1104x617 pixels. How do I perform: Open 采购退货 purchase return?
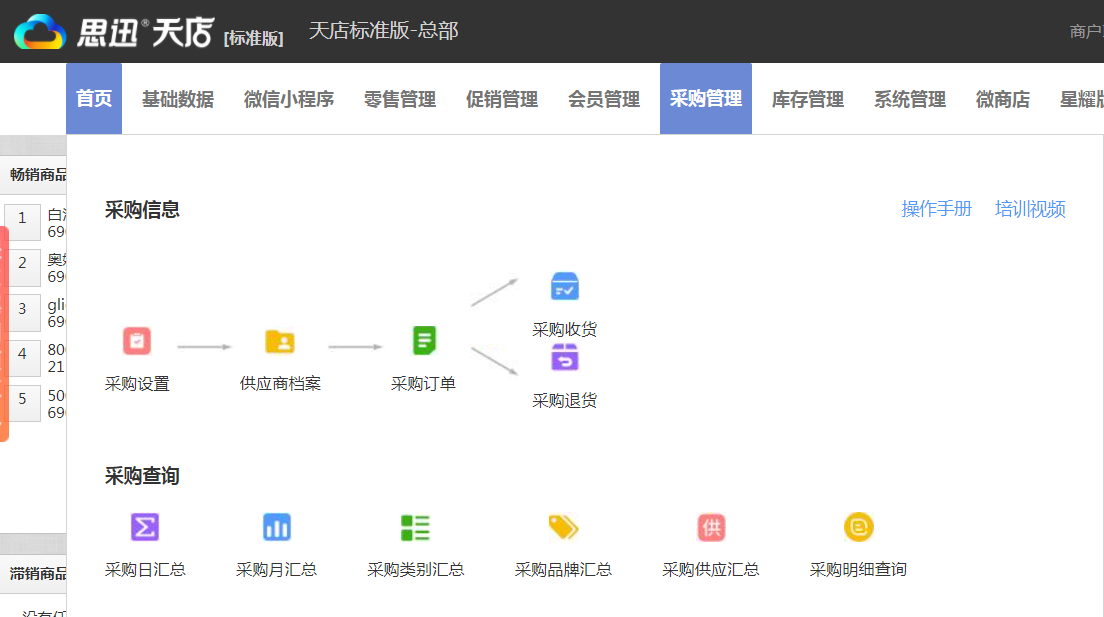(565, 357)
